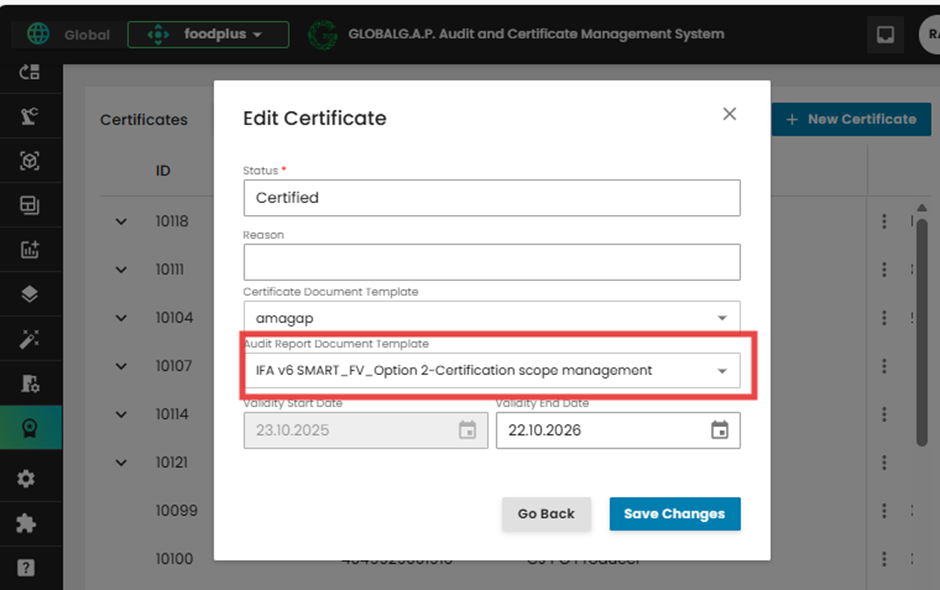
Task: Click the inbox icon in top bar
Action: (x=884, y=34)
